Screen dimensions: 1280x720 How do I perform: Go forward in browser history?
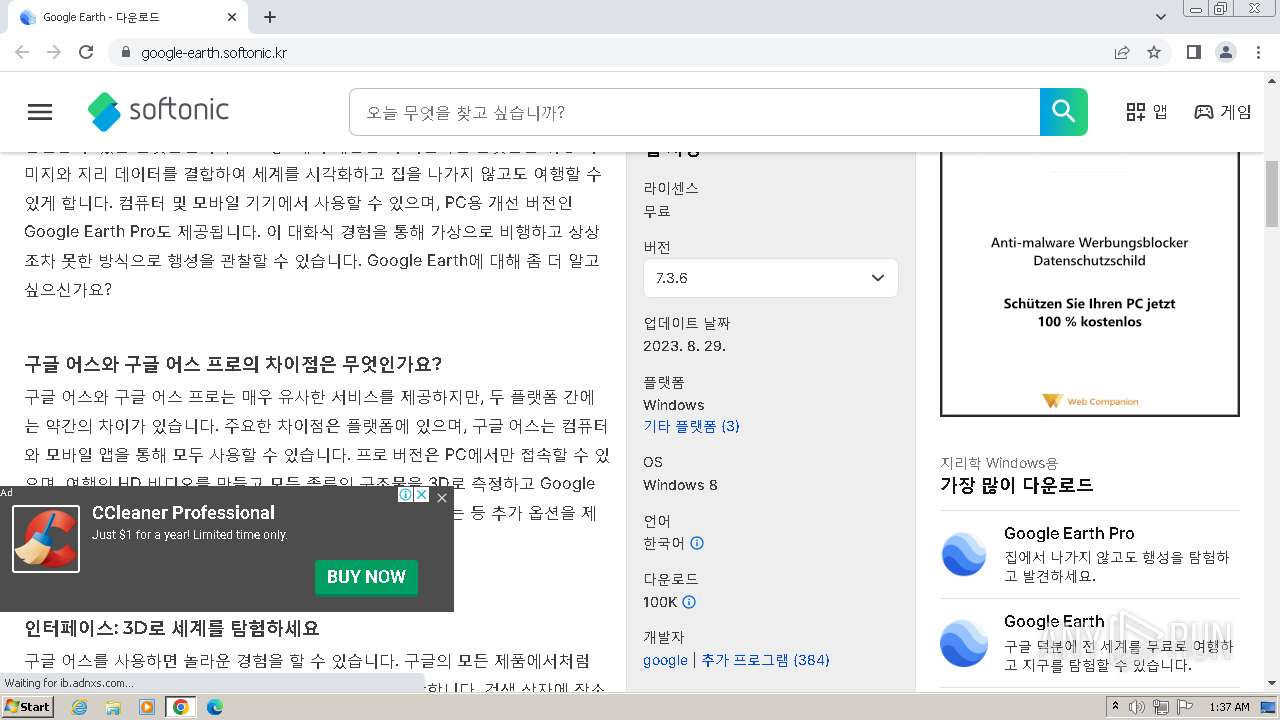54,52
